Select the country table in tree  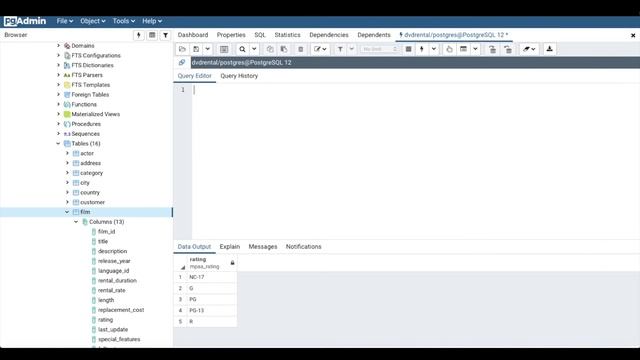[90, 193]
